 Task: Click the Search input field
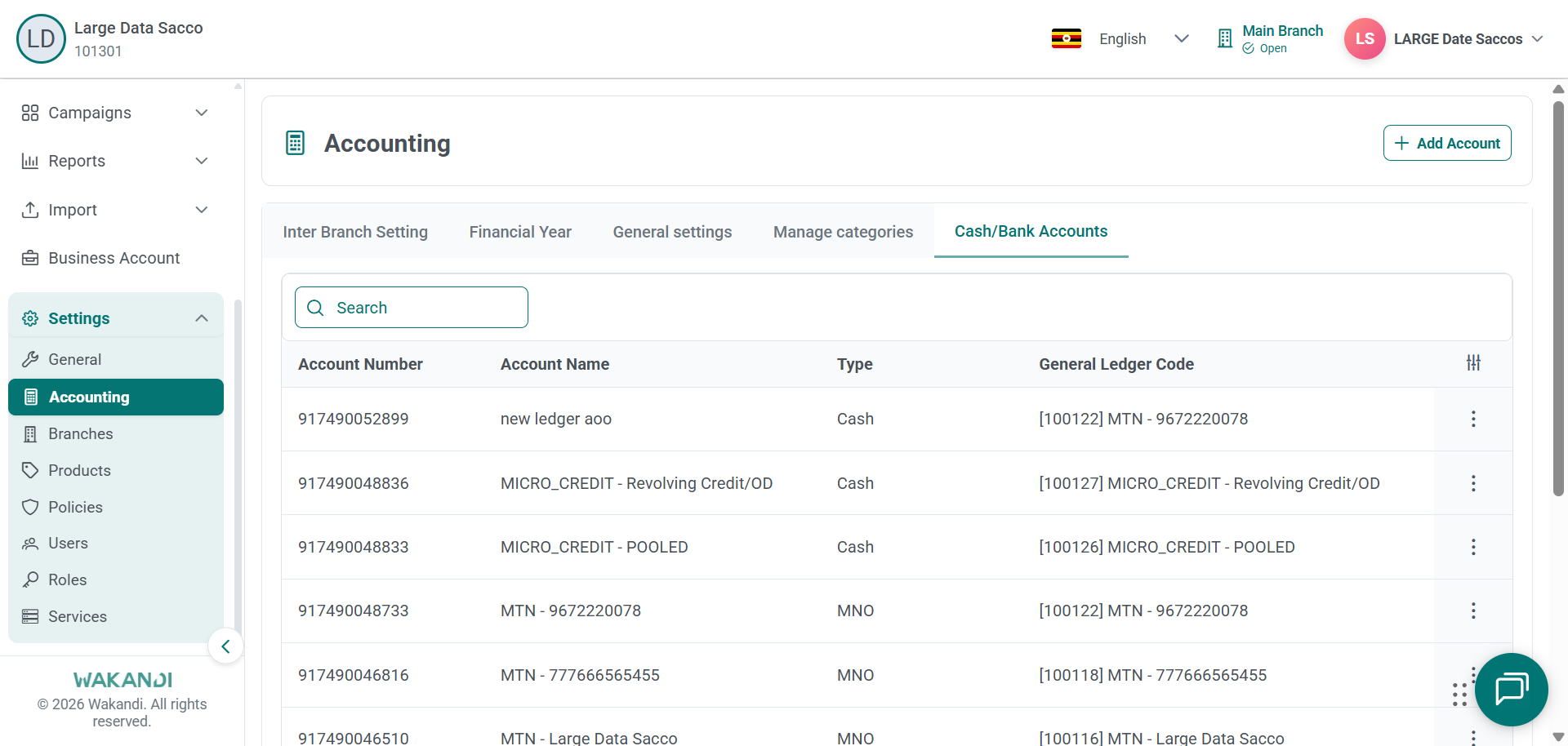tap(412, 307)
